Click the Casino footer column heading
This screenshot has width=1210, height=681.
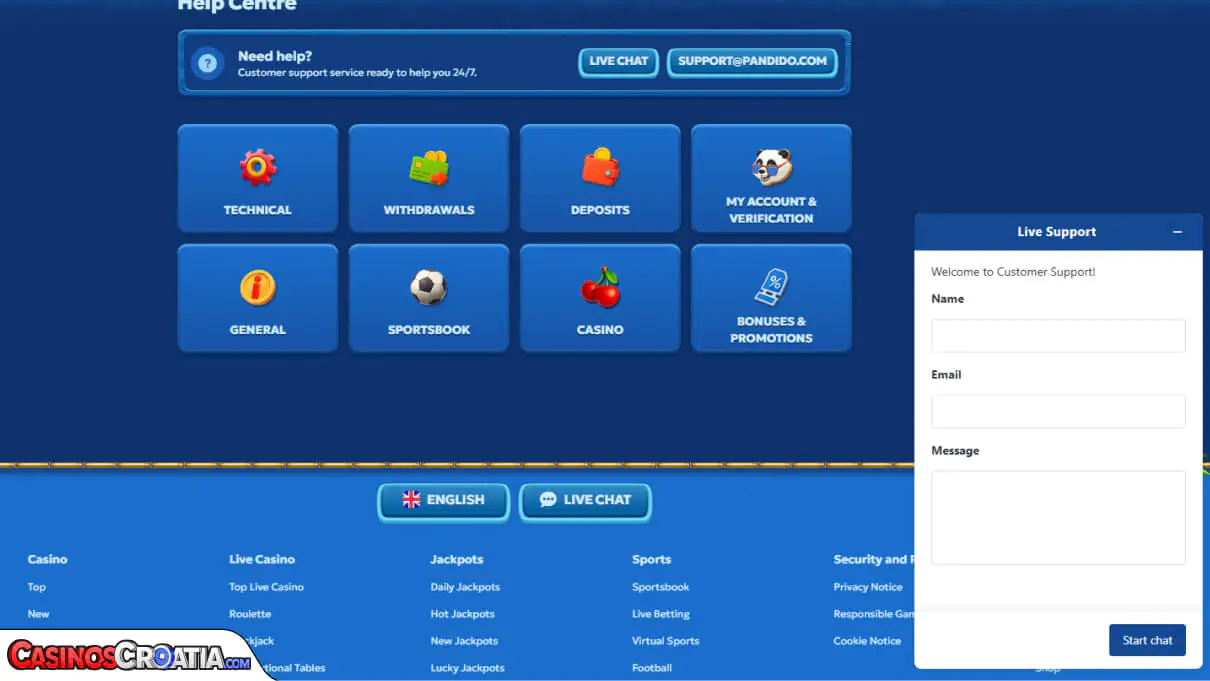click(x=48, y=560)
